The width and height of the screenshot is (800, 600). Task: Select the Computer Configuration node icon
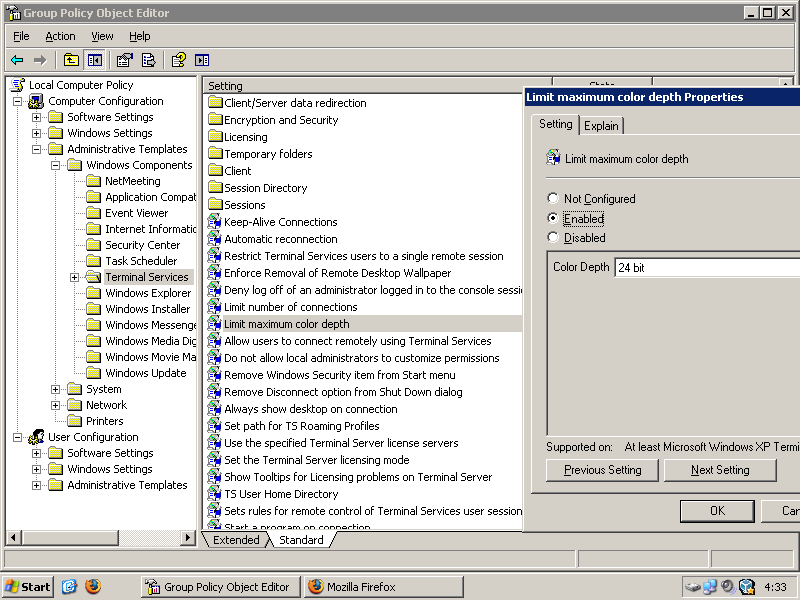[36, 101]
